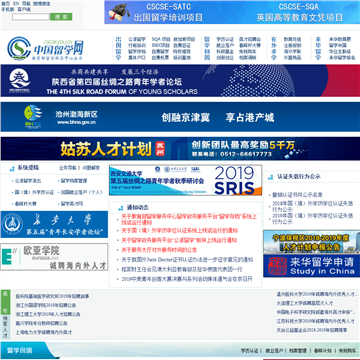Open 春晖杯大赛 login link
The image size is (360, 360).
(x=26, y=204)
